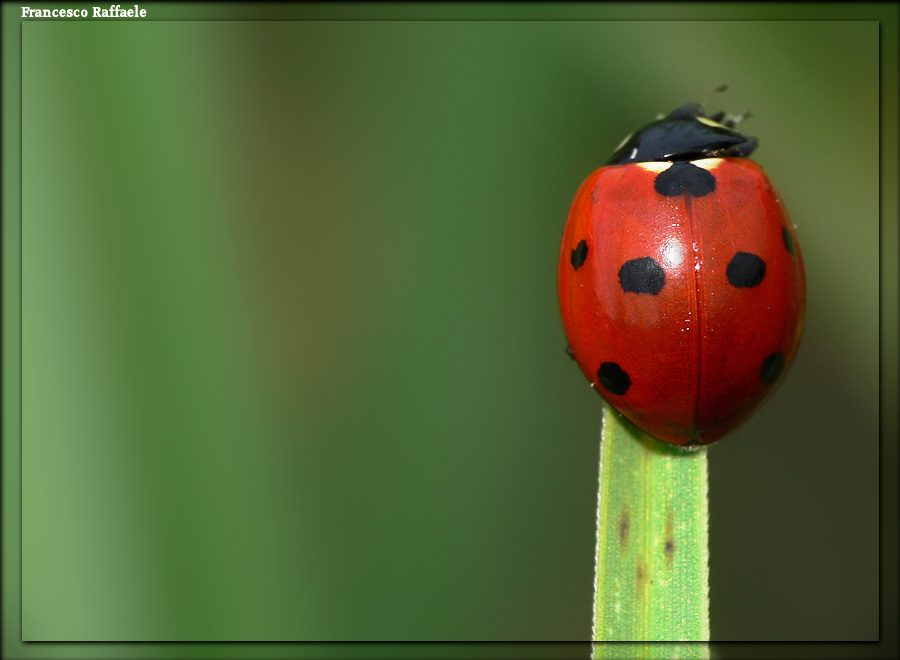Click the Francesco Raffaele watermark text
The height and width of the screenshot is (660, 900).
pyautogui.click(x=83, y=12)
